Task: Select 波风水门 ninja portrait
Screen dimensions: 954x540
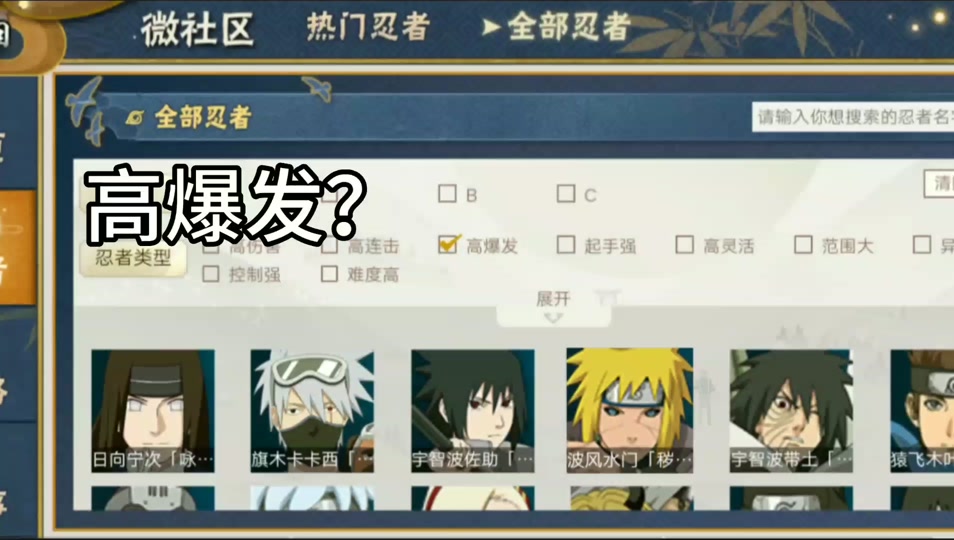Action: 630,411
